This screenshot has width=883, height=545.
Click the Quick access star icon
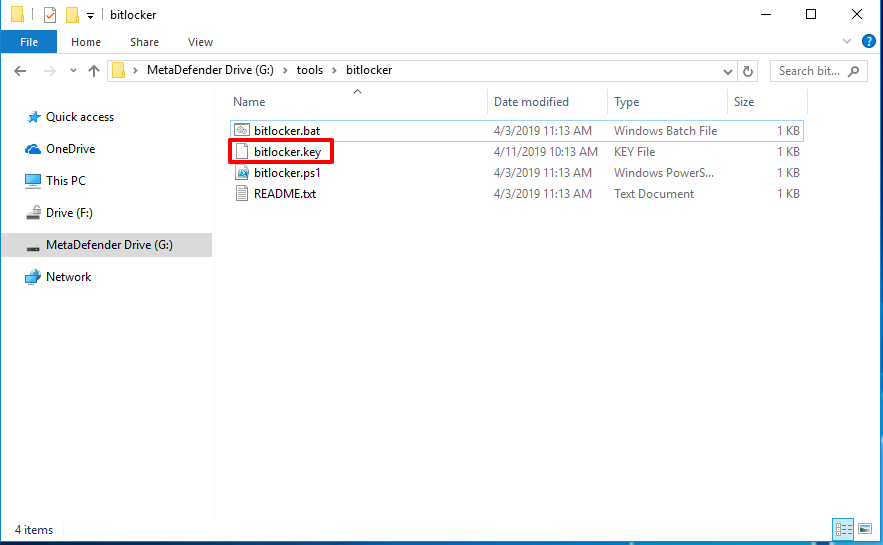[33, 117]
